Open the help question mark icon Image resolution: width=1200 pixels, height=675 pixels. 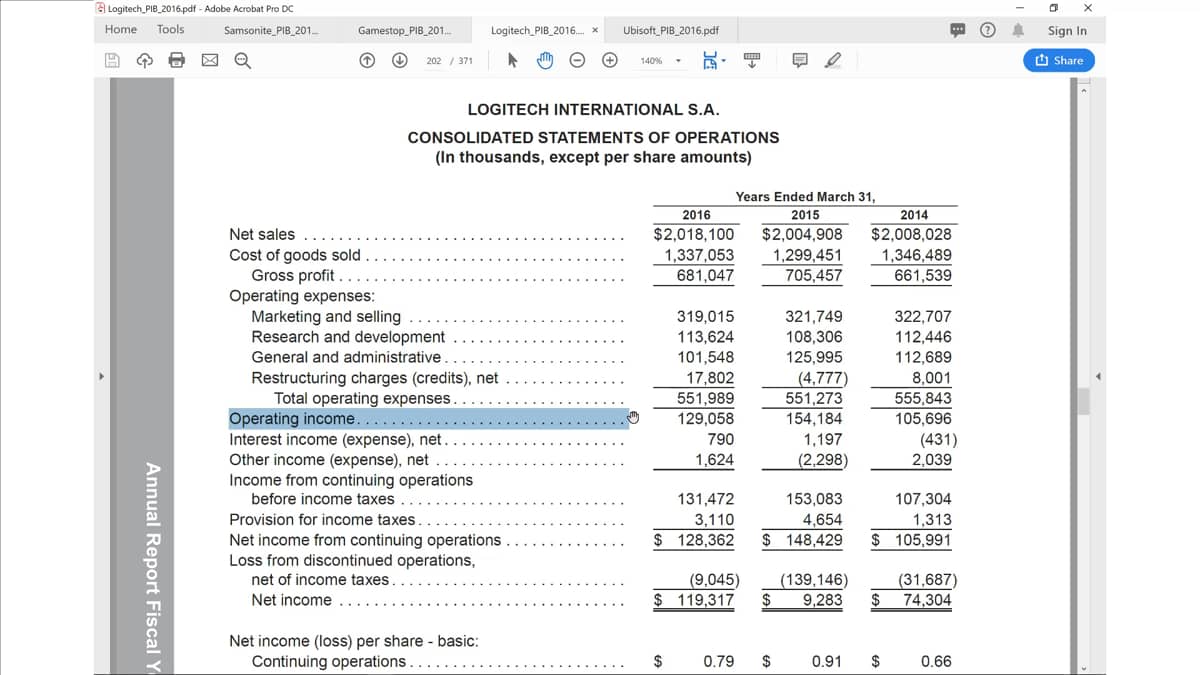[x=988, y=30]
